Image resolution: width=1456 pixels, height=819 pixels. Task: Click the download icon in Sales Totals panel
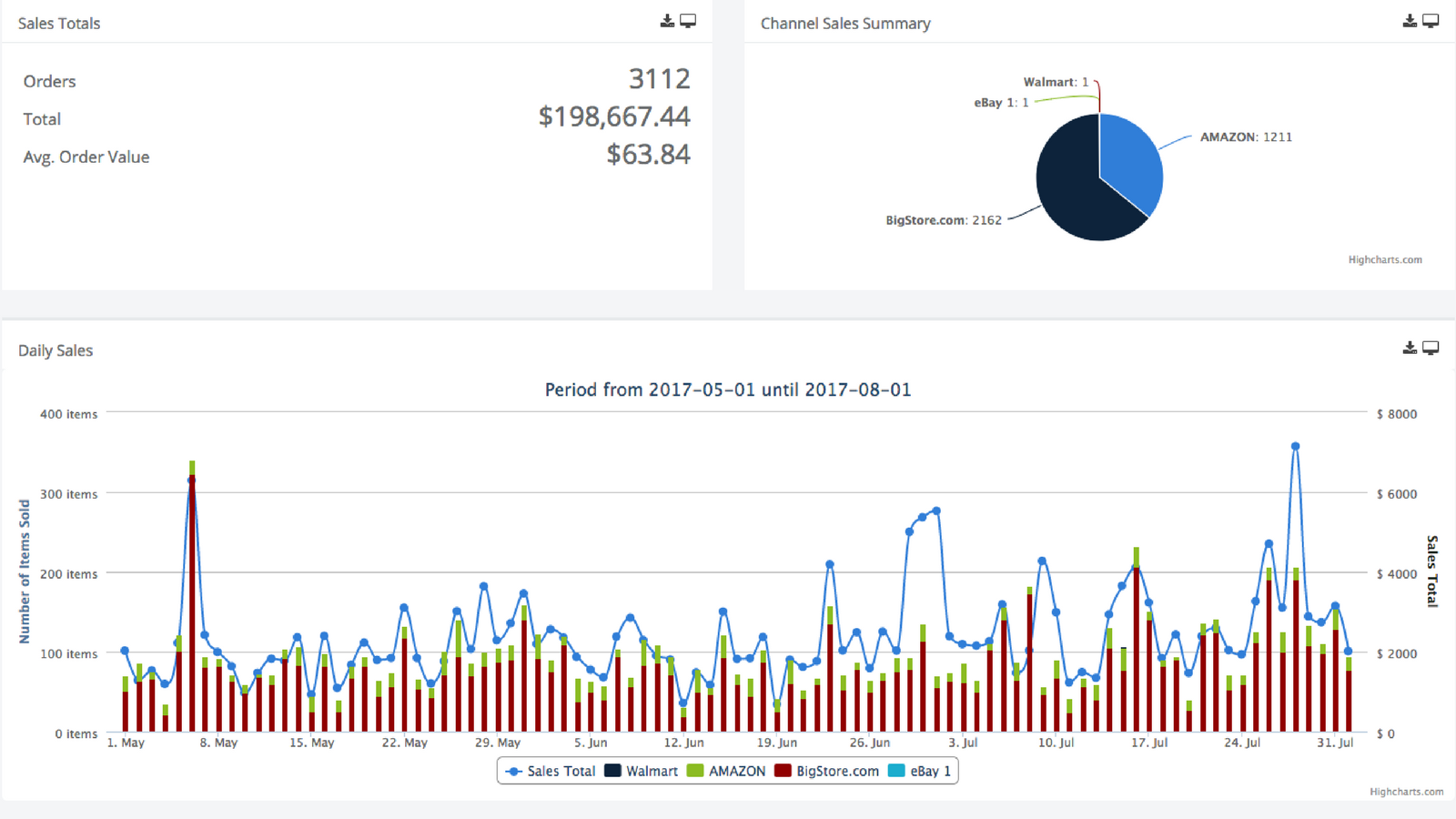(667, 21)
